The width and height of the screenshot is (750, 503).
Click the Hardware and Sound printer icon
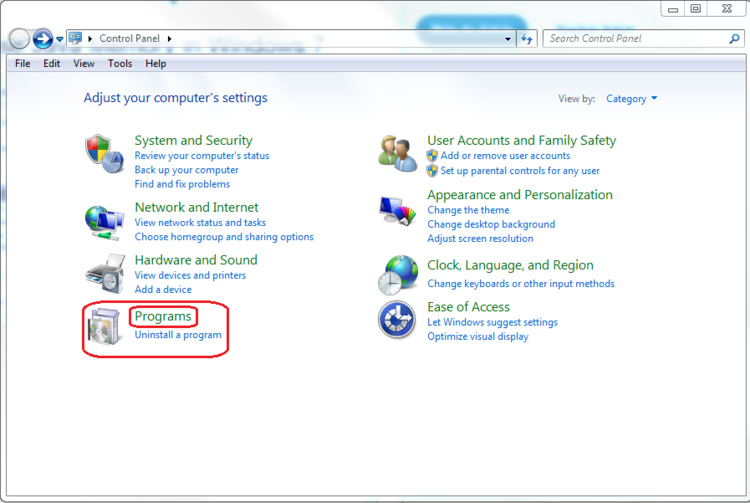(103, 273)
